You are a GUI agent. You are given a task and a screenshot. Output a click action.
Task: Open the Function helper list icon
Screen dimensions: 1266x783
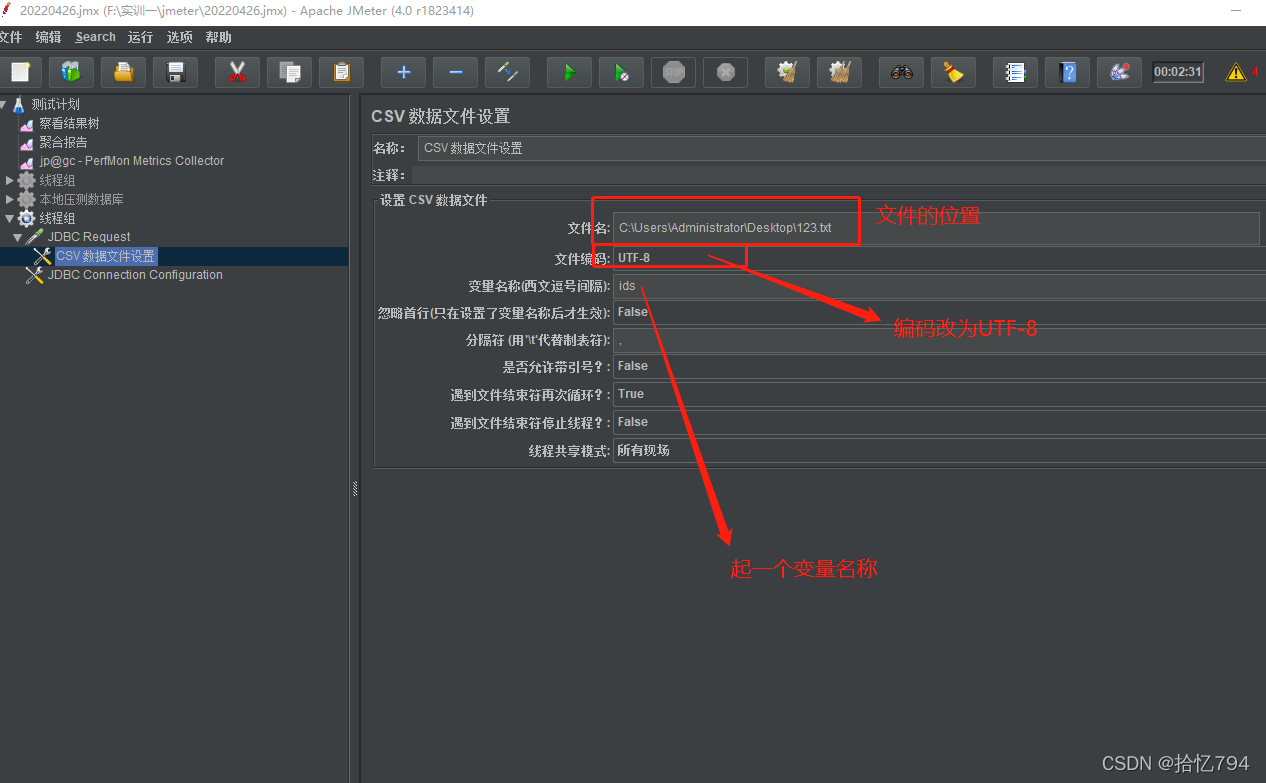click(x=1015, y=72)
